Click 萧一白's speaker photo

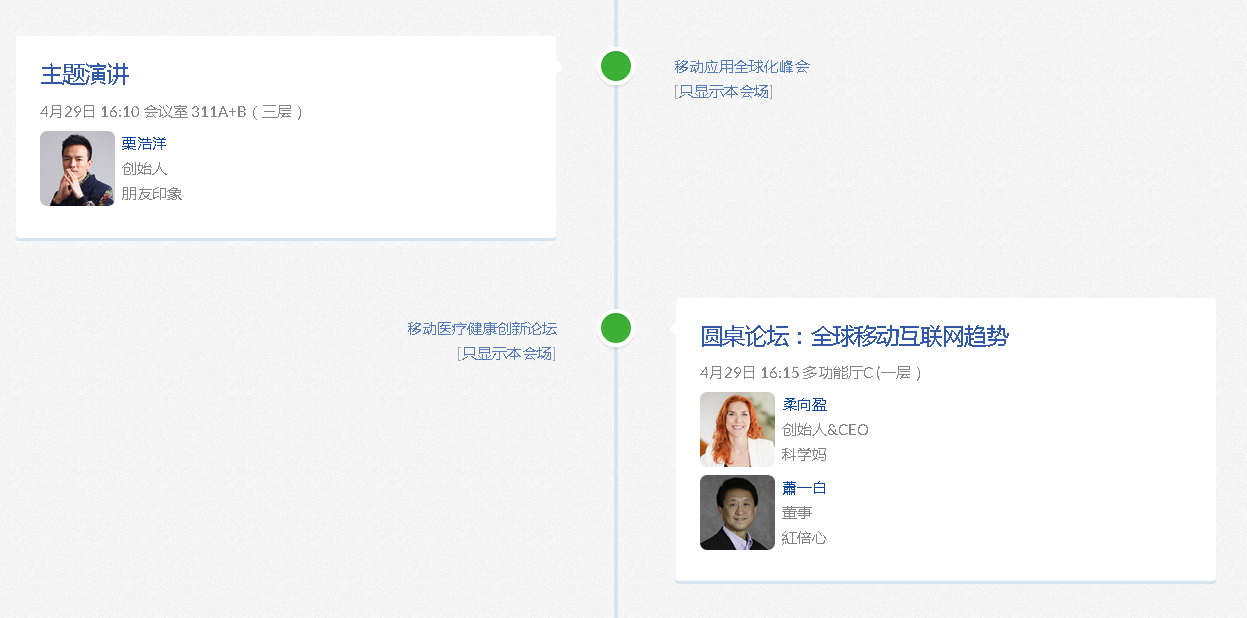pyautogui.click(x=737, y=512)
